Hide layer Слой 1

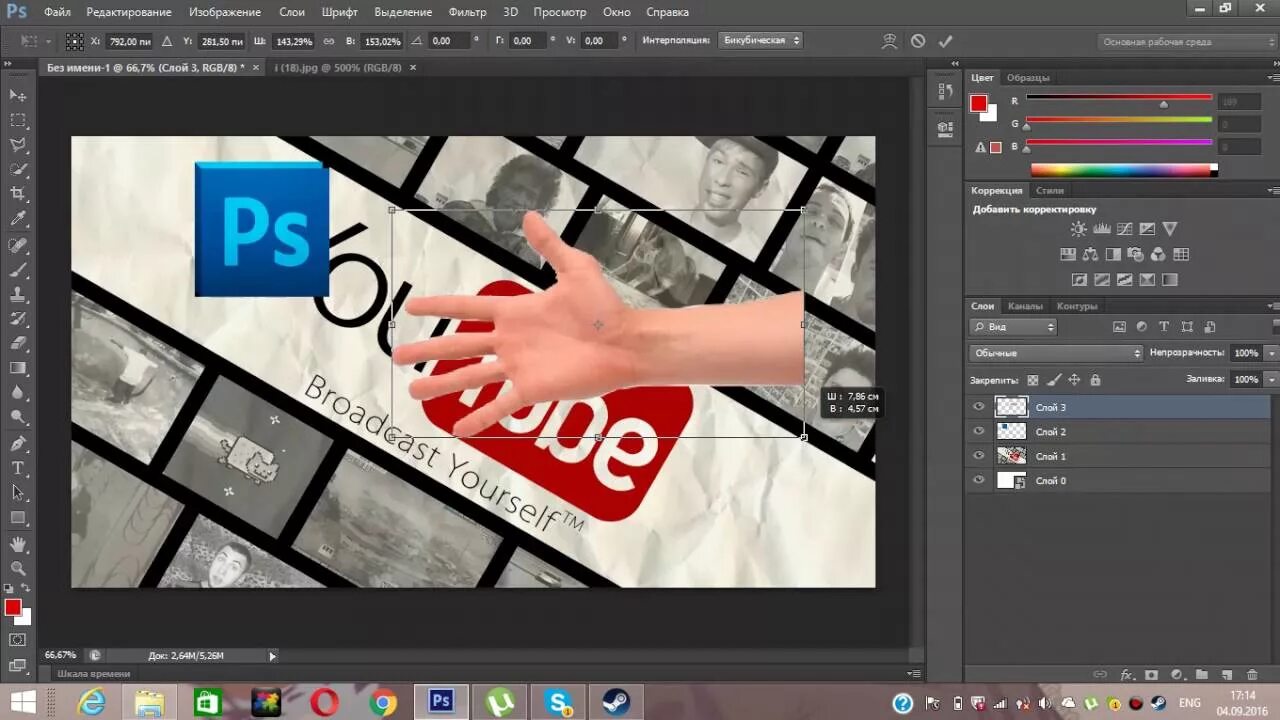[979, 456]
